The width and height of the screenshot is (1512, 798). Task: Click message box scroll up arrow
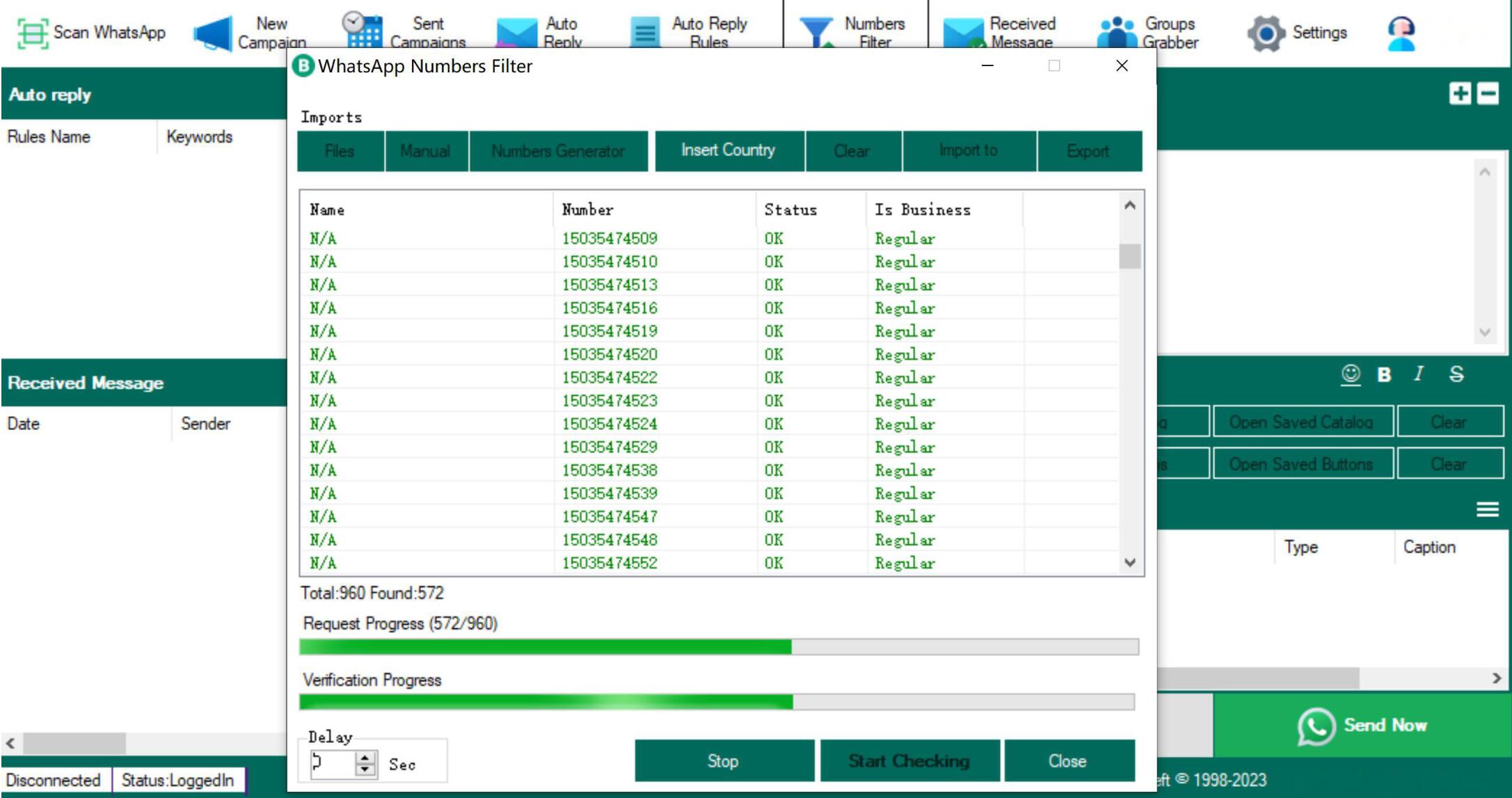pyautogui.click(x=1484, y=172)
